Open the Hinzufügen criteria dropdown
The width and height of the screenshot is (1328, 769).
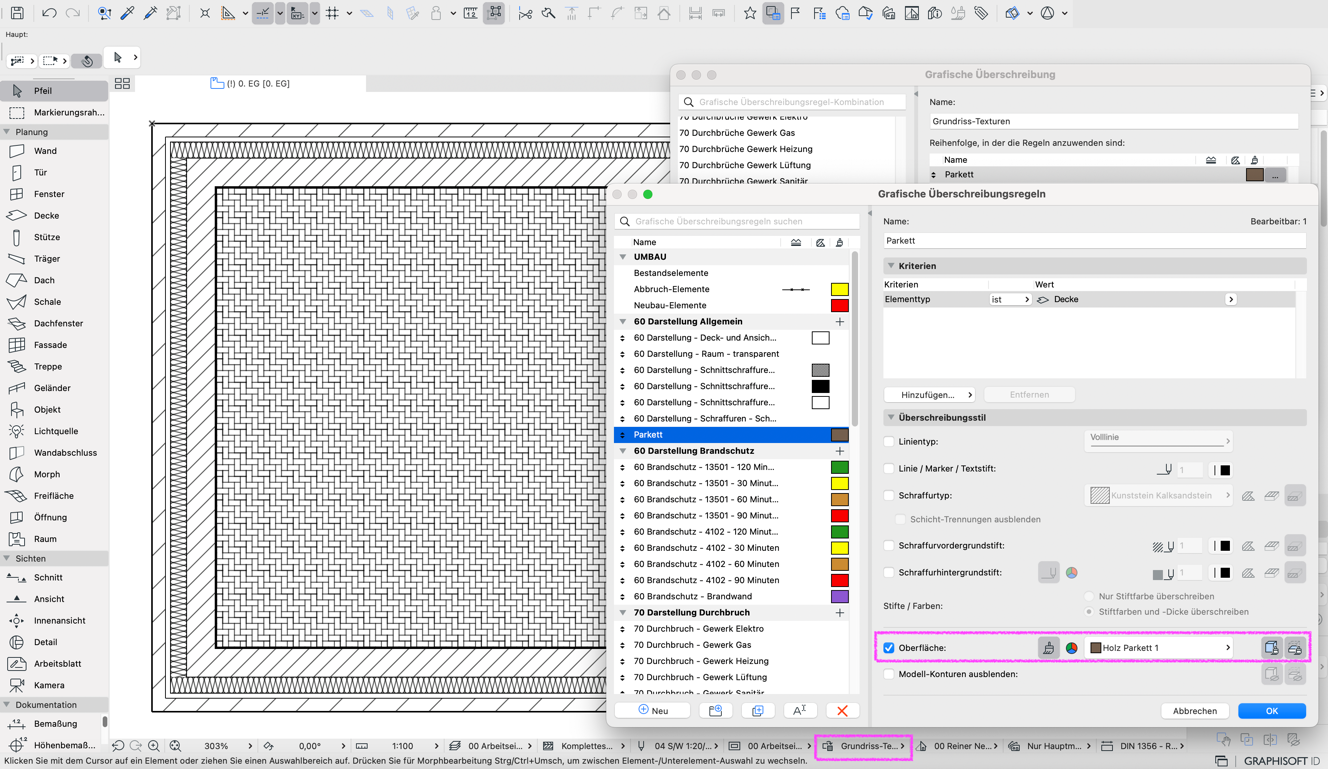pyautogui.click(x=929, y=395)
